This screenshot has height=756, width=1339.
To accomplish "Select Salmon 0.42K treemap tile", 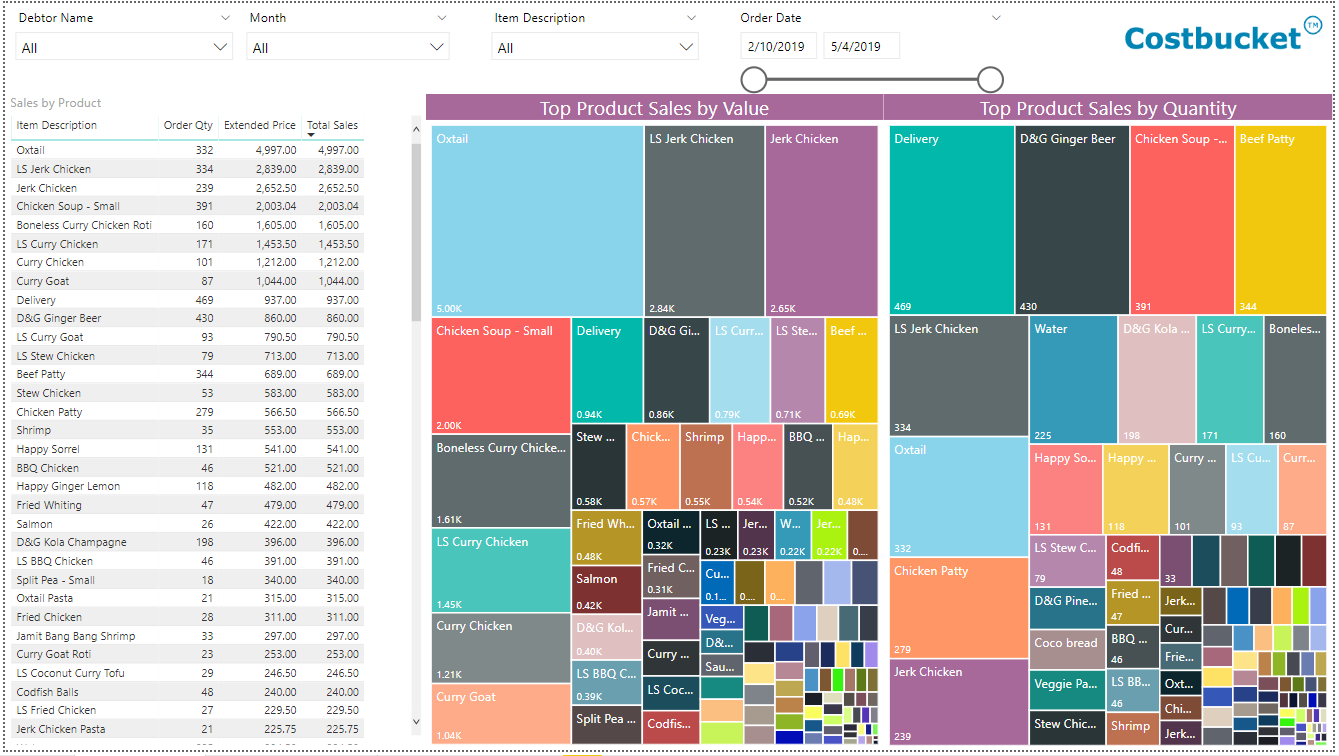I will pos(606,590).
